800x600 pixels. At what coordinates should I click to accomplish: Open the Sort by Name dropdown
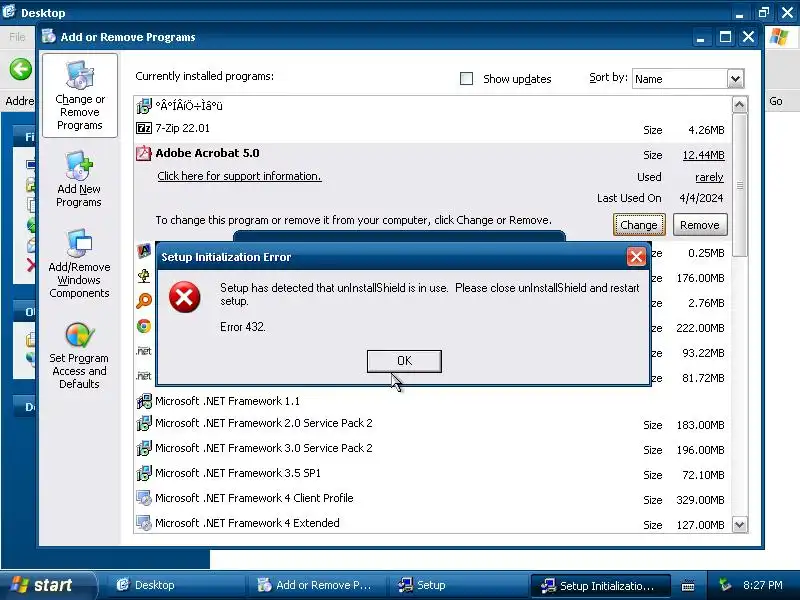tap(735, 79)
